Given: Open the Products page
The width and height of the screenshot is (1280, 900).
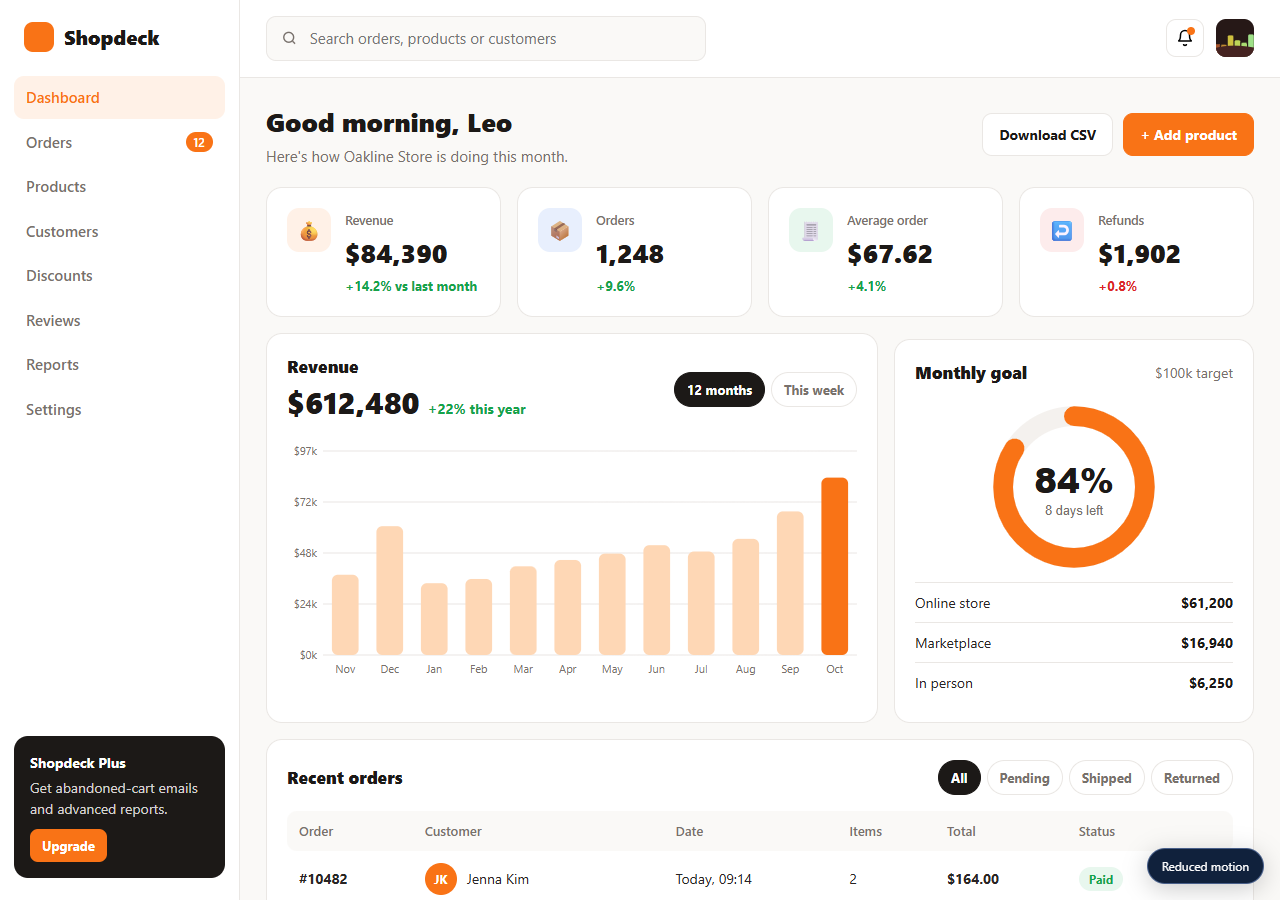Looking at the screenshot, I should coord(119,187).
